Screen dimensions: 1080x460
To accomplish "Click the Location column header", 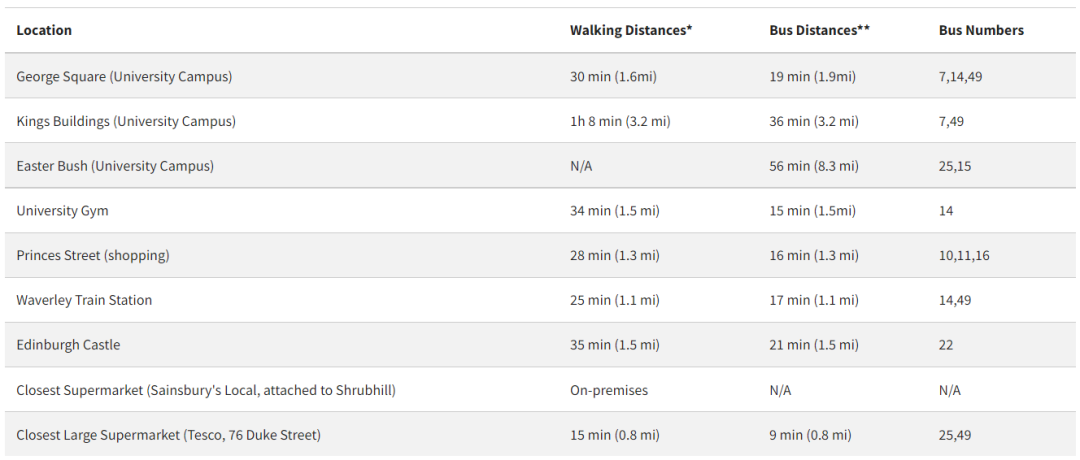I will point(44,30).
